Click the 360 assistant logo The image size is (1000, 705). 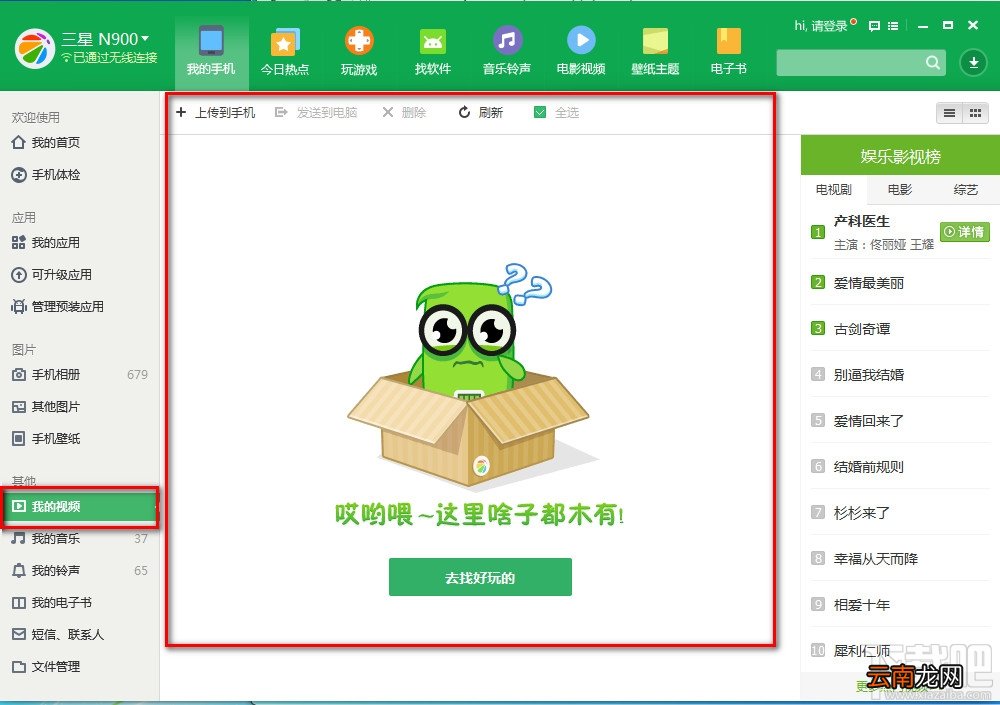coord(34,48)
